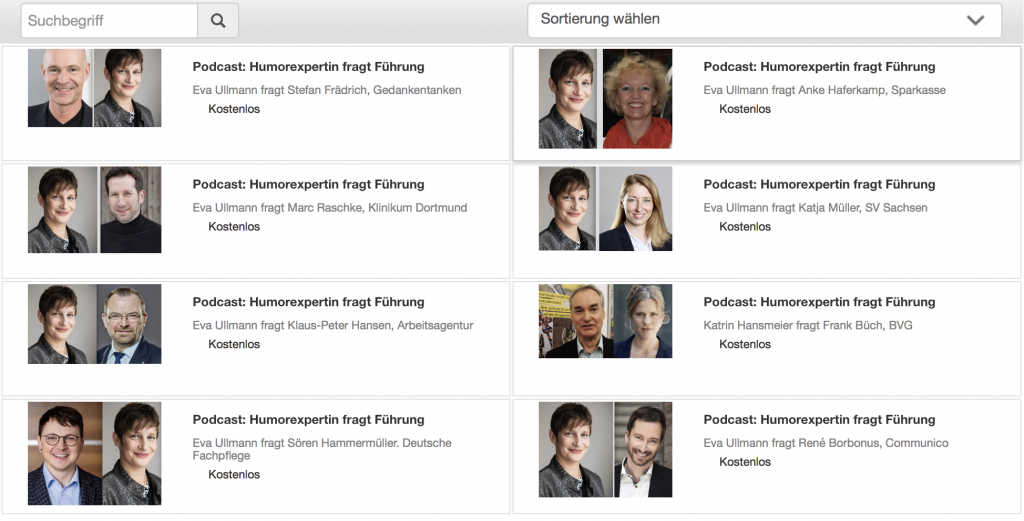The width and height of the screenshot is (1024, 521).
Task: Select 'Katrin Hansmeier fragt Frank Büch, BVG'
Action: coord(808,325)
